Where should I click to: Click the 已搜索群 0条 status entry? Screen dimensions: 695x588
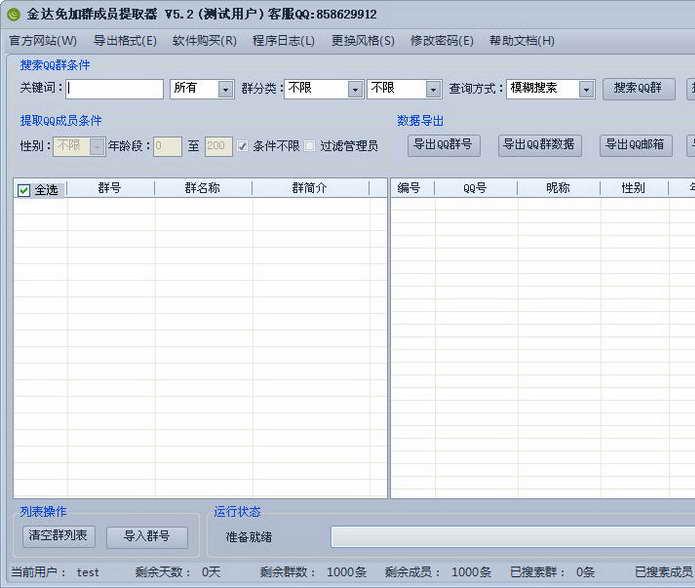552,572
